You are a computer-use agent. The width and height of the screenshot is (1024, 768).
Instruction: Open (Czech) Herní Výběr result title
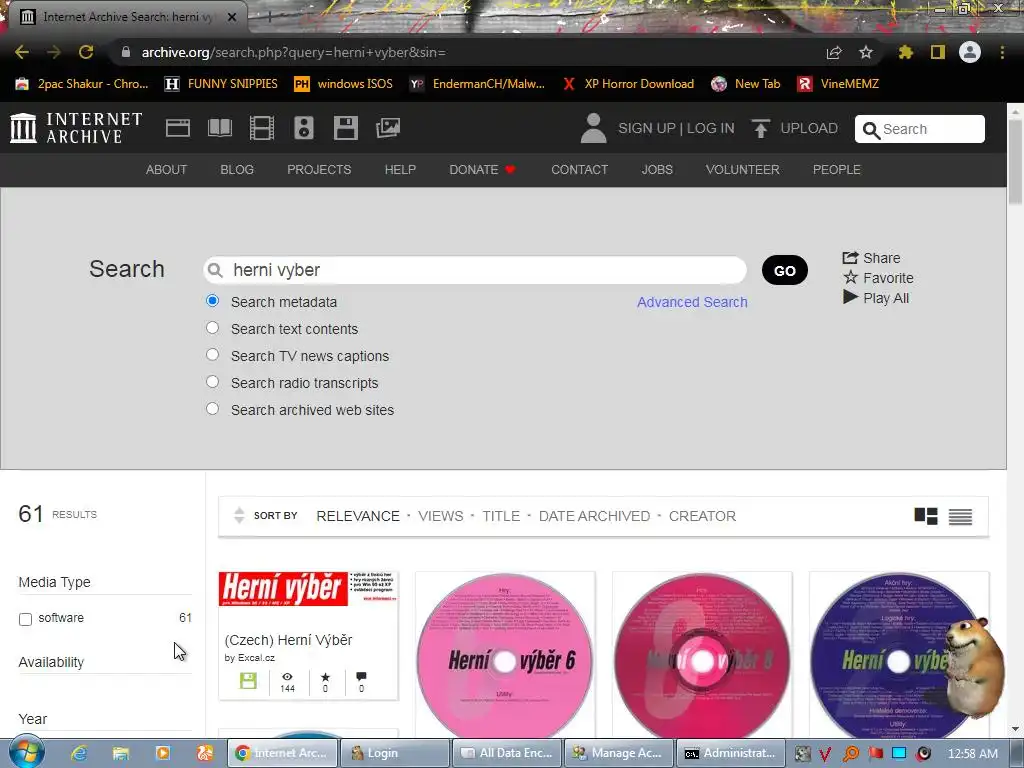coord(288,640)
